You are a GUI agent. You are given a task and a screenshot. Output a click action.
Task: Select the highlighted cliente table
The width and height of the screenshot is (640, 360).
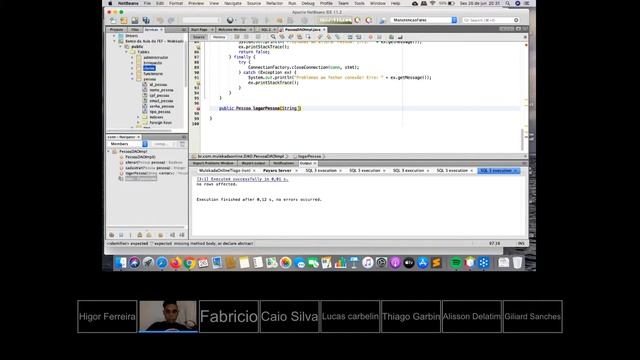(x=149, y=68)
